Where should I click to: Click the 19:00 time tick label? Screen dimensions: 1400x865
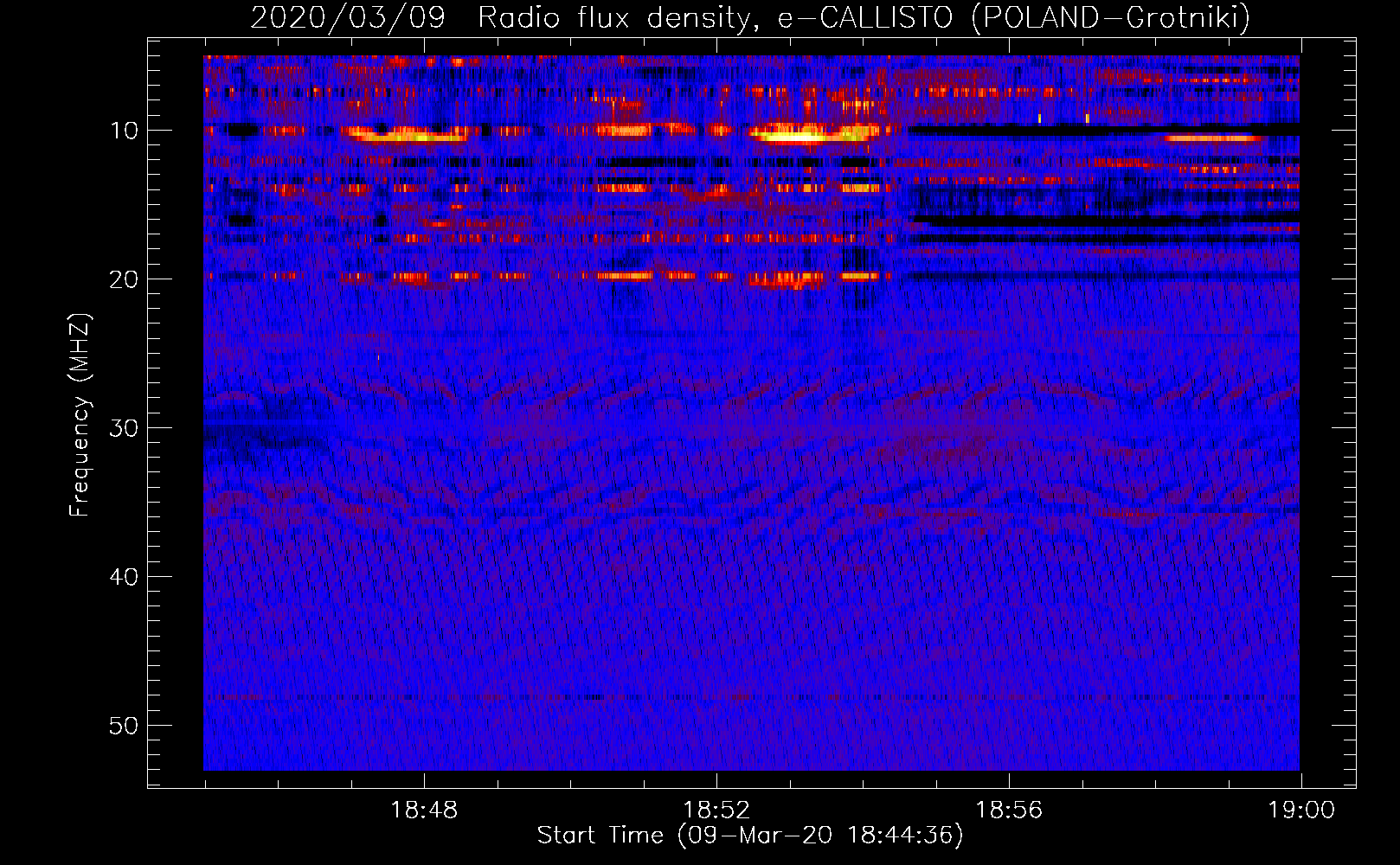pos(1301,811)
